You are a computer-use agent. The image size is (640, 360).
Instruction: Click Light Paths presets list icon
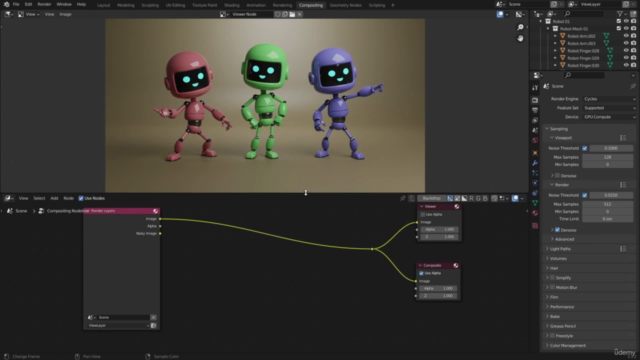pyautogui.click(x=623, y=249)
